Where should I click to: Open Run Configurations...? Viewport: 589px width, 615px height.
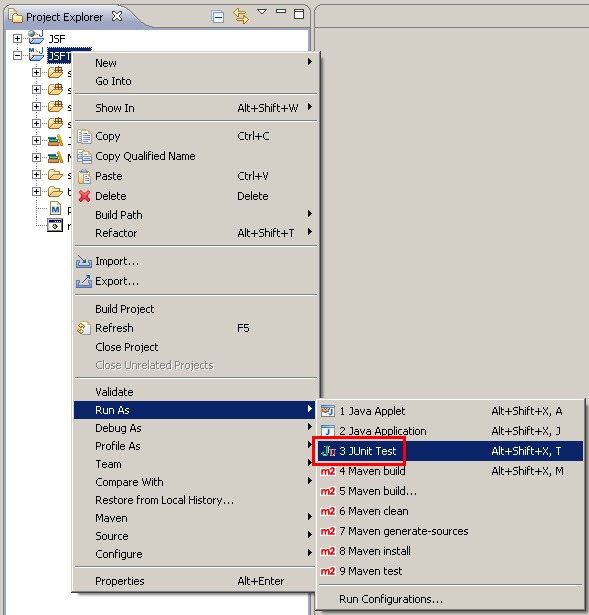click(x=451, y=599)
